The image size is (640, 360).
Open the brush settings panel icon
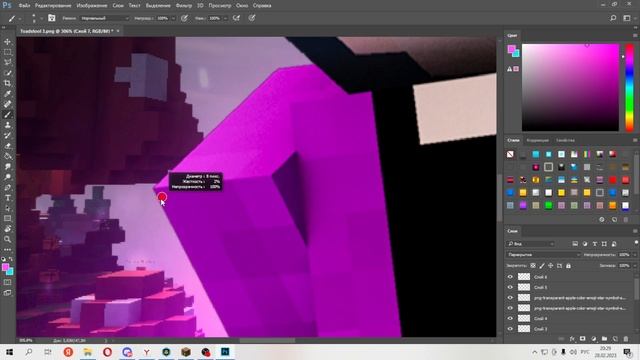coord(51,18)
